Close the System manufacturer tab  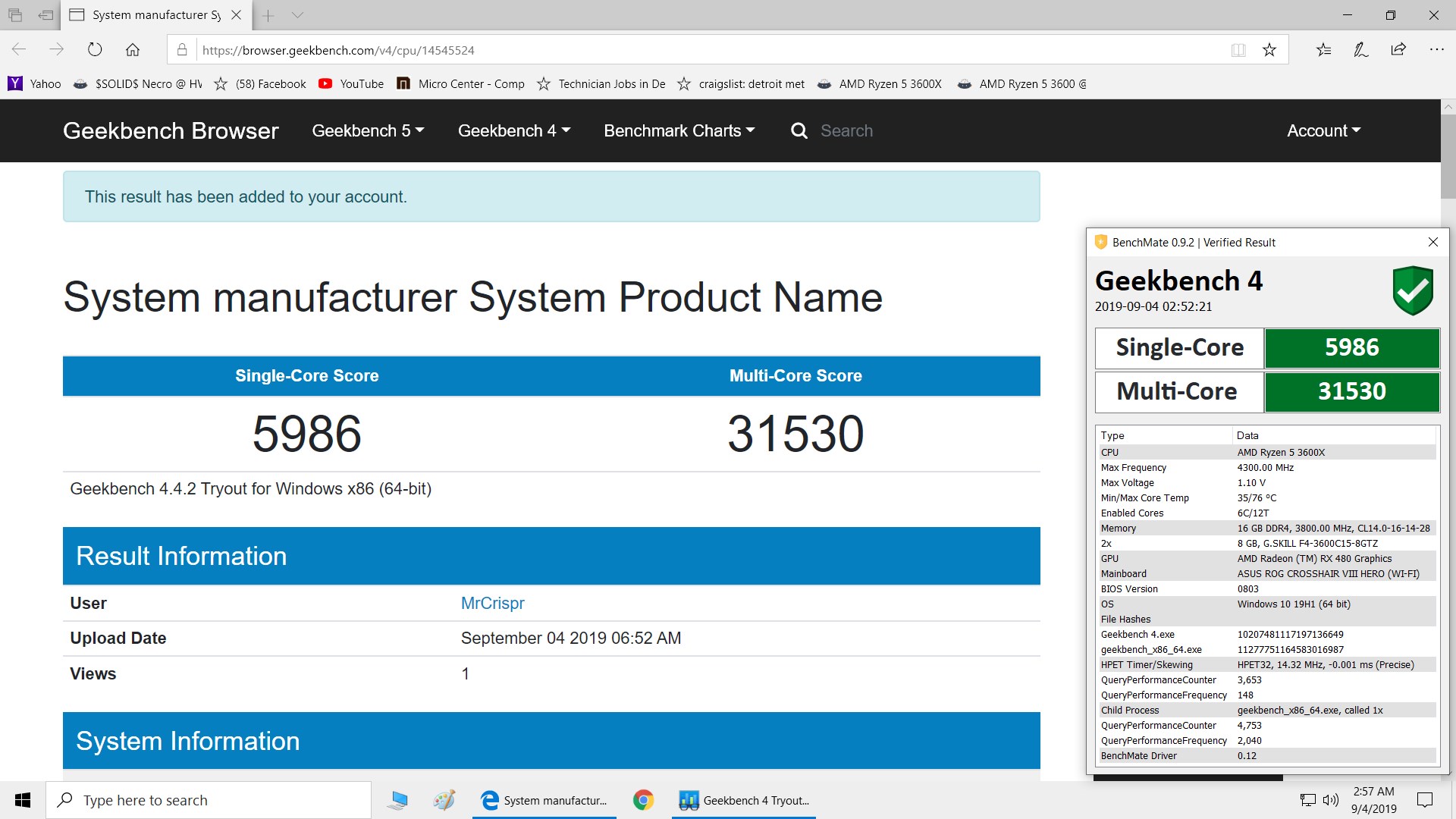[236, 14]
